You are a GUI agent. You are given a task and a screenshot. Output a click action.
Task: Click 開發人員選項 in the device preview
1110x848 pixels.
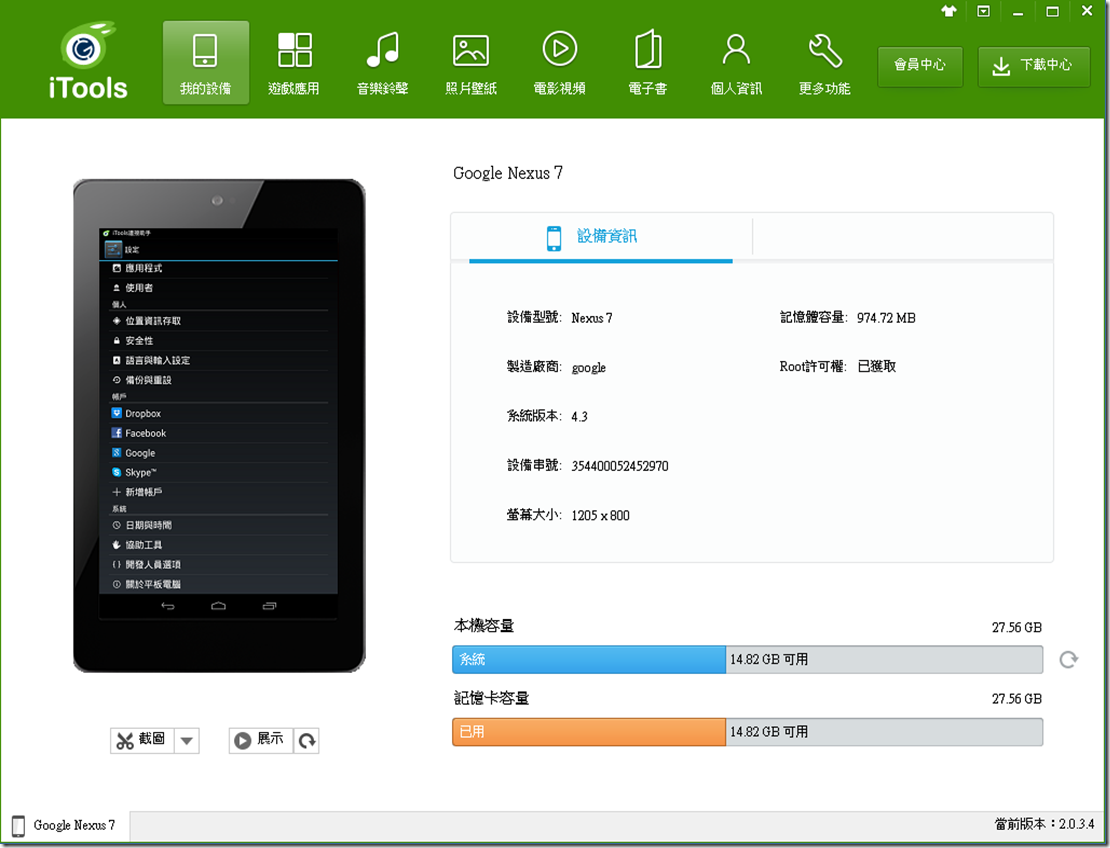point(153,564)
